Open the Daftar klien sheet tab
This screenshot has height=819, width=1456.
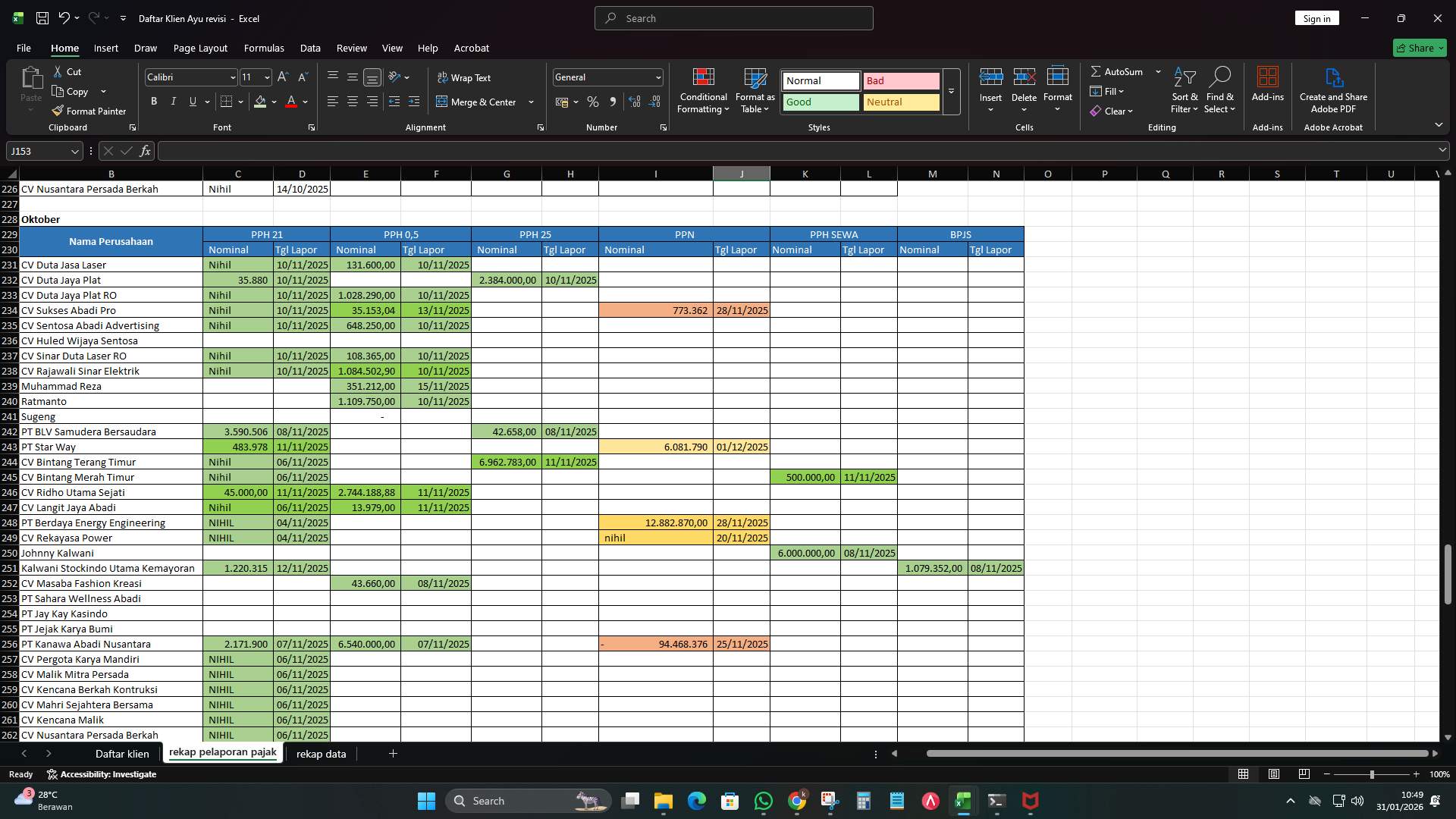point(122,754)
